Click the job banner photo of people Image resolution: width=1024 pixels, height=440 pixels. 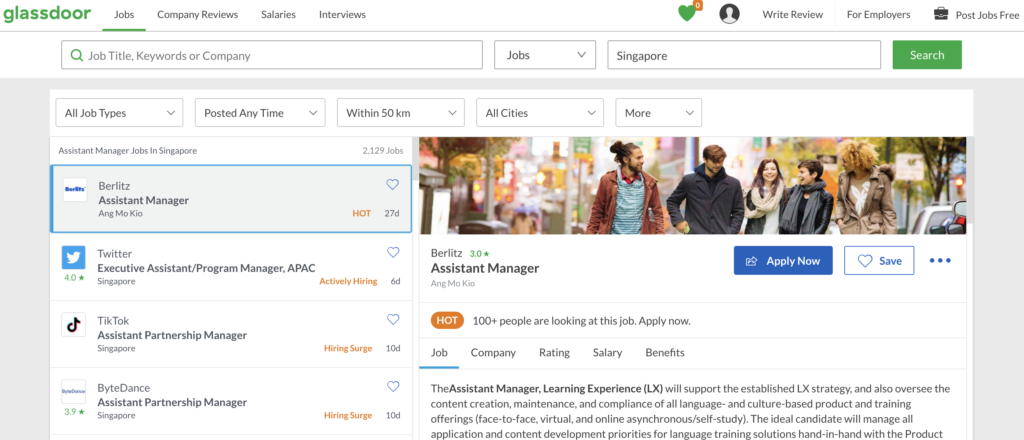tap(693, 185)
